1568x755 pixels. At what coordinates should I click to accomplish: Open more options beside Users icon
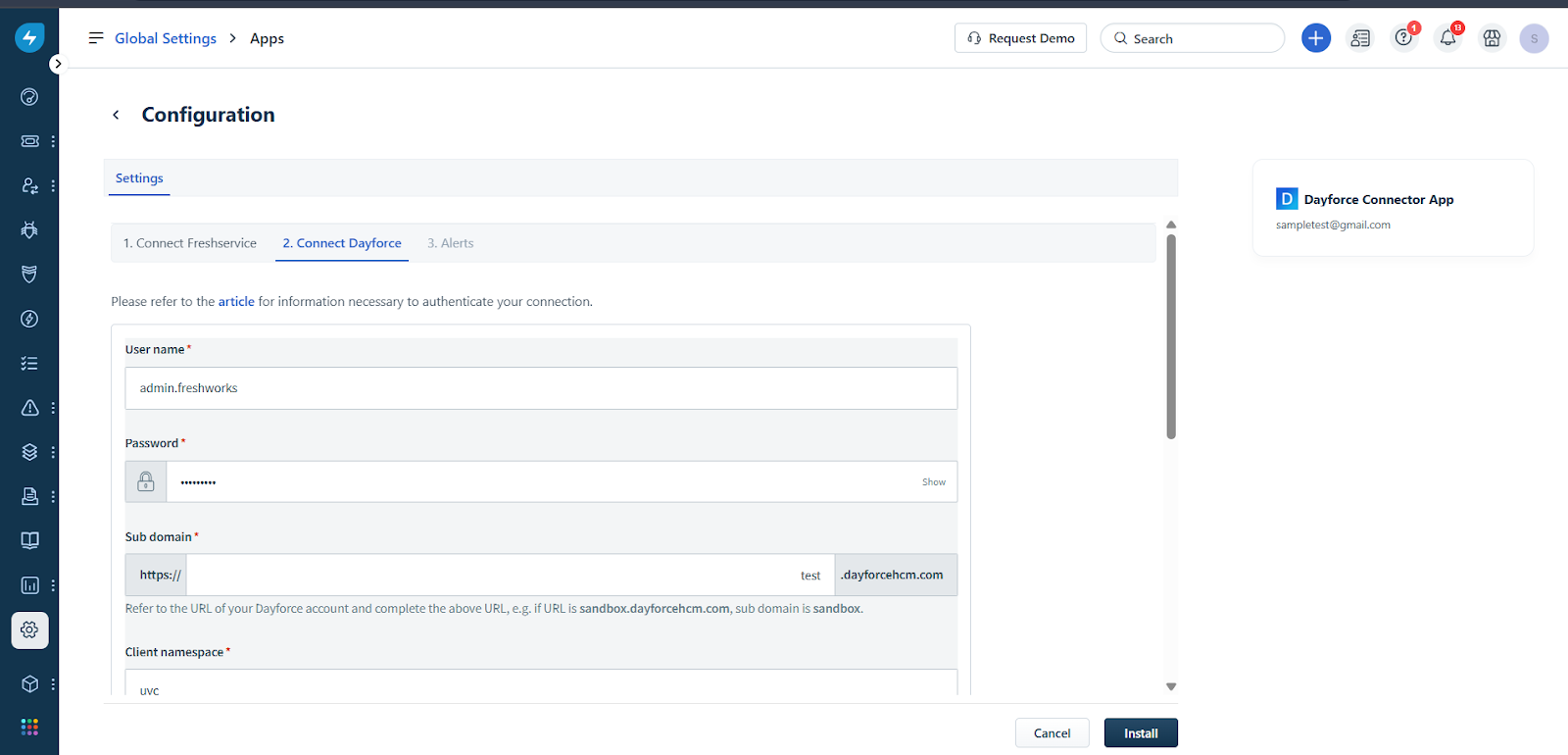point(53,185)
